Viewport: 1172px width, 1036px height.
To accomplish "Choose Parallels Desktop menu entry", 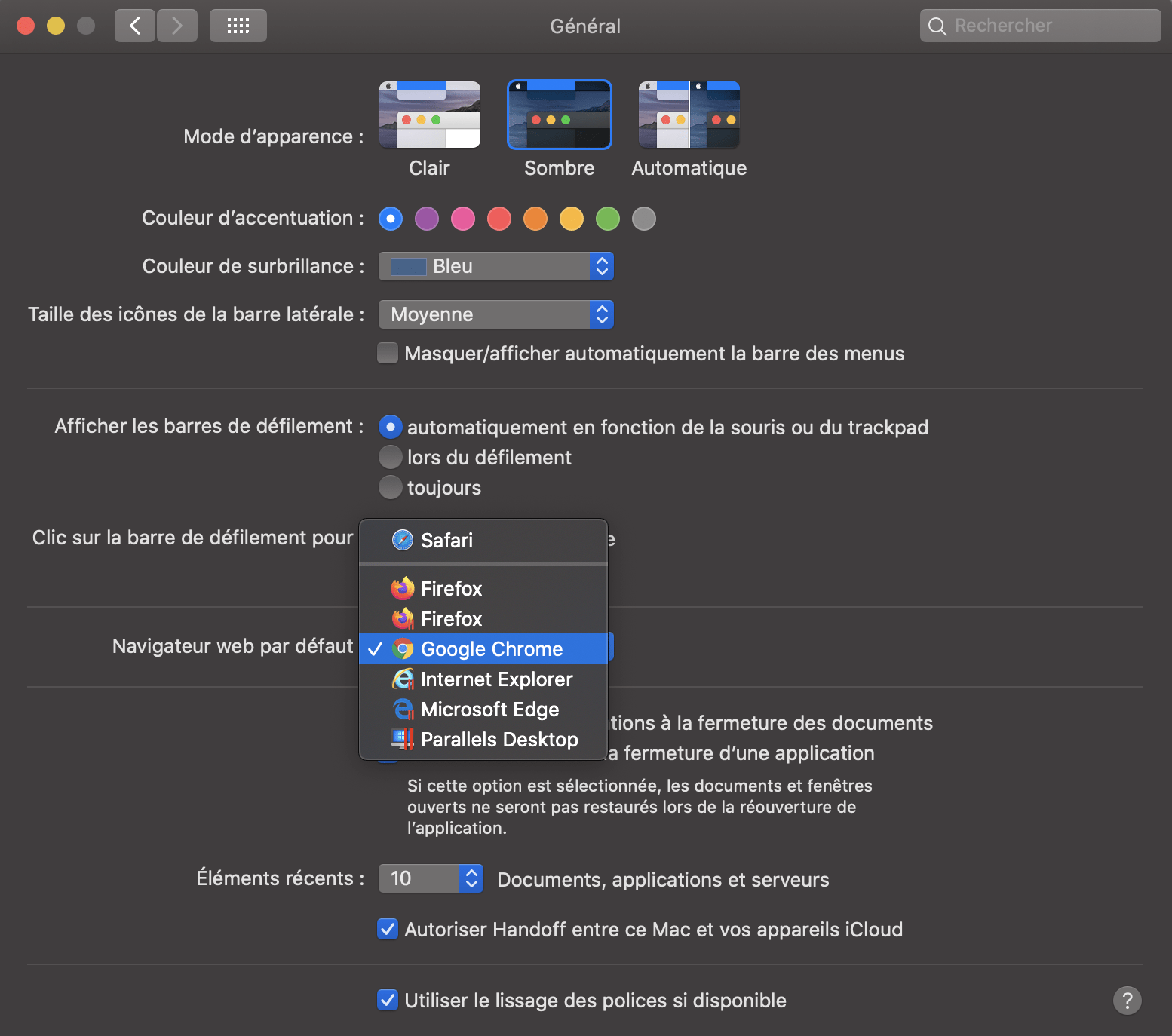I will [483, 739].
